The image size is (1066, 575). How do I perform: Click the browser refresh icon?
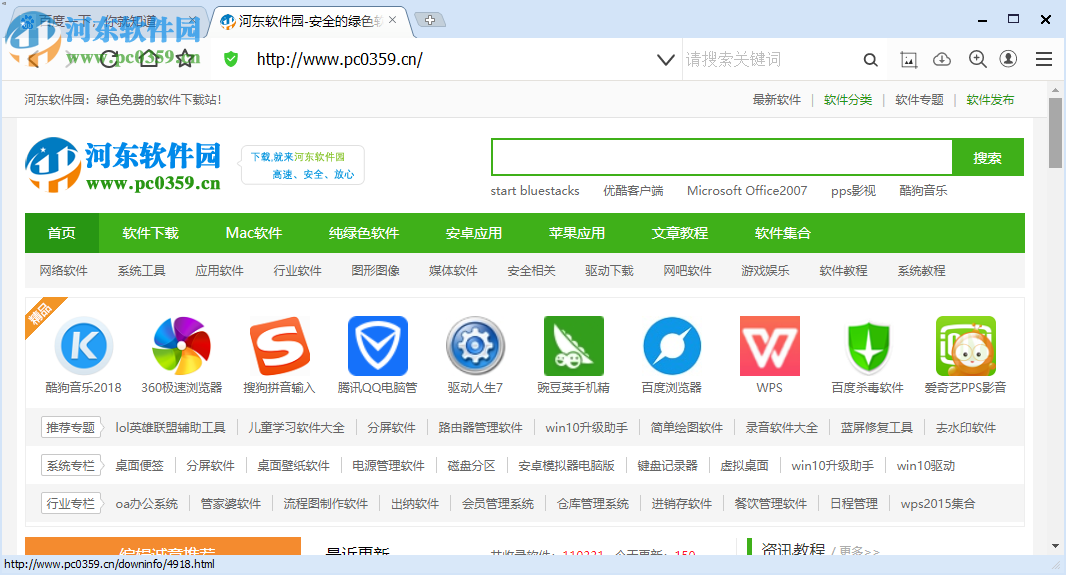click(x=109, y=60)
